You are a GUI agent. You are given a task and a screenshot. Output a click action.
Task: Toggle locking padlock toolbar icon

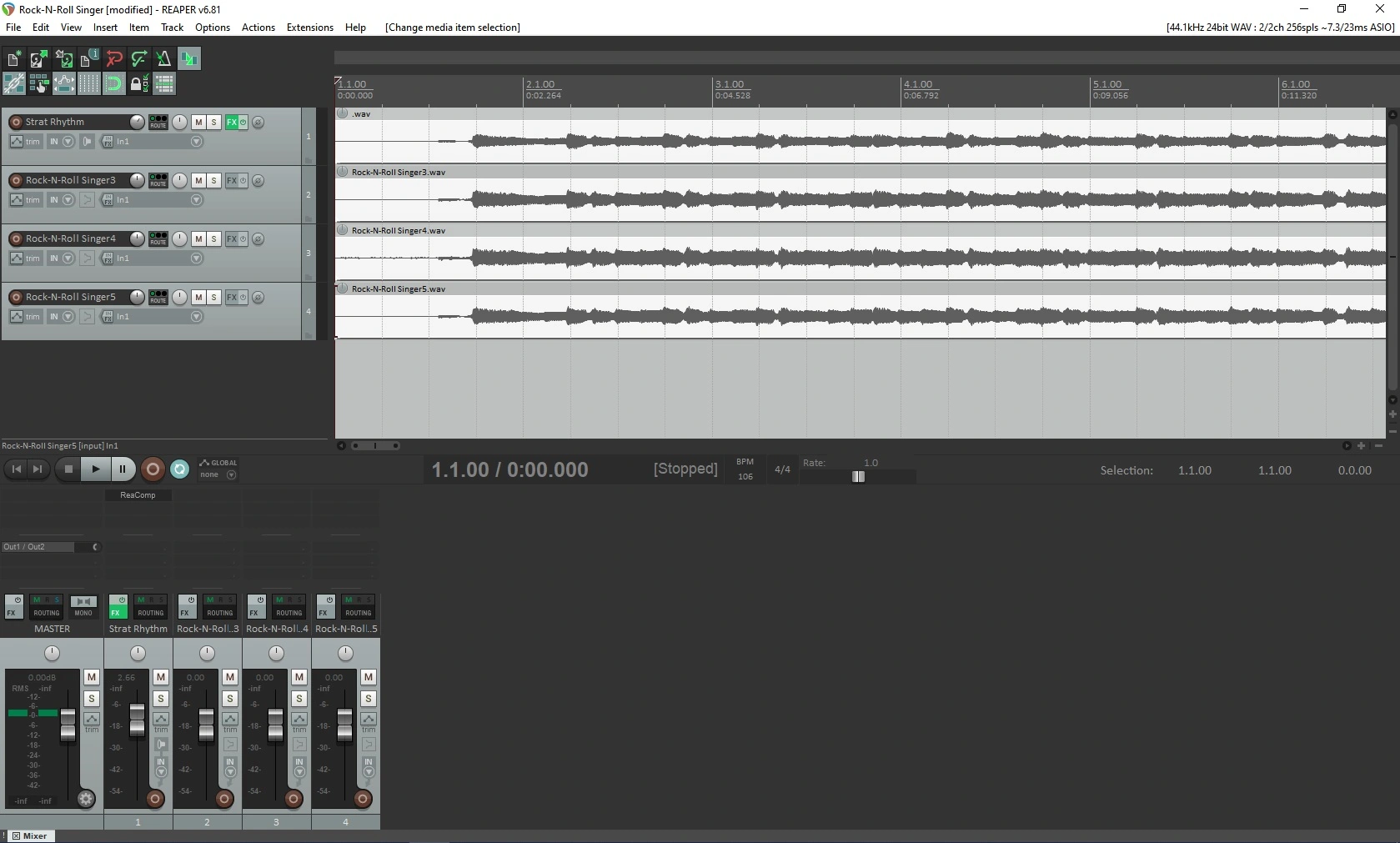(x=139, y=83)
